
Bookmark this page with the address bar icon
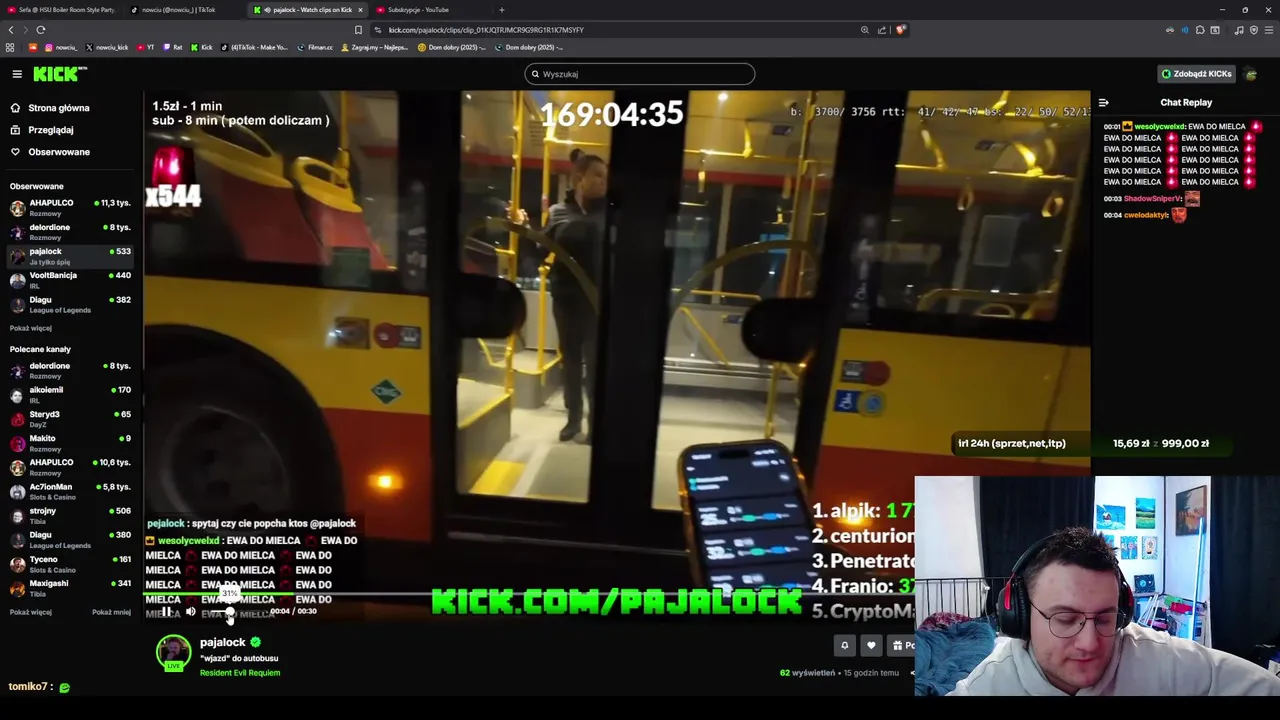coord(358,30)
